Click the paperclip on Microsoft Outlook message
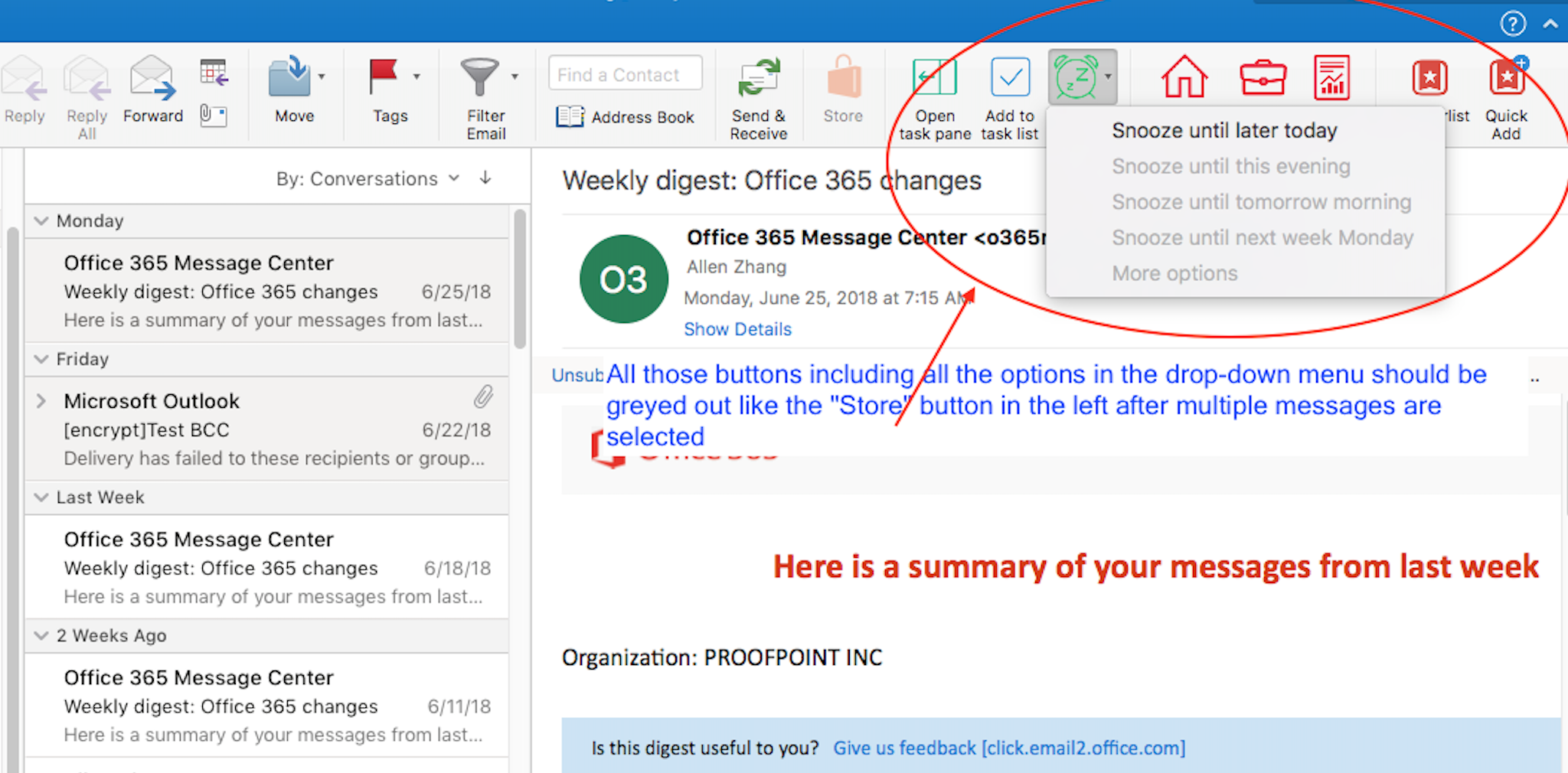This screenshot has height=773, width=1568. pos(483,396)
